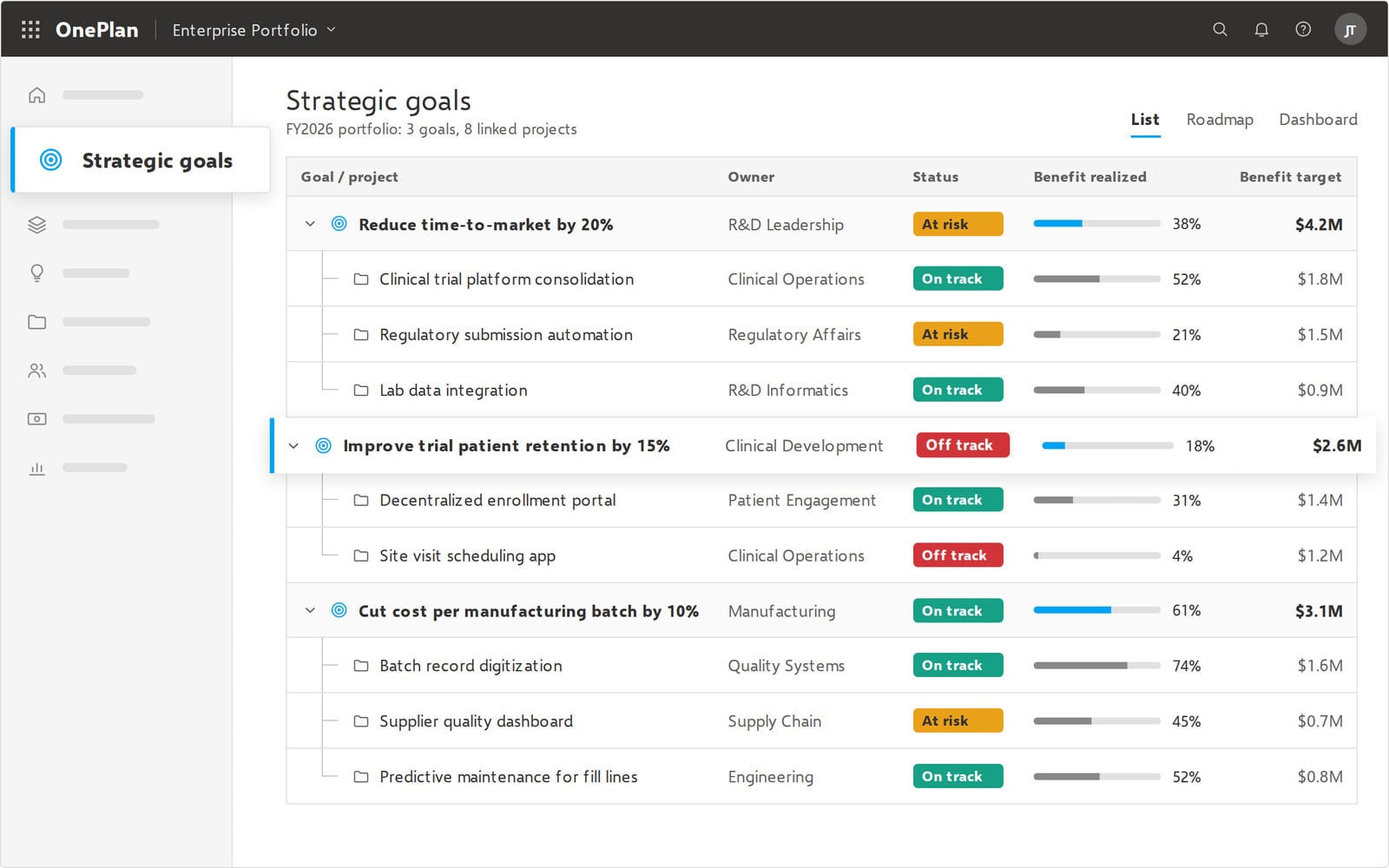Screen dimensions: 1389x868
Task: Click the people sidebar icon
Action: (36, 371)
